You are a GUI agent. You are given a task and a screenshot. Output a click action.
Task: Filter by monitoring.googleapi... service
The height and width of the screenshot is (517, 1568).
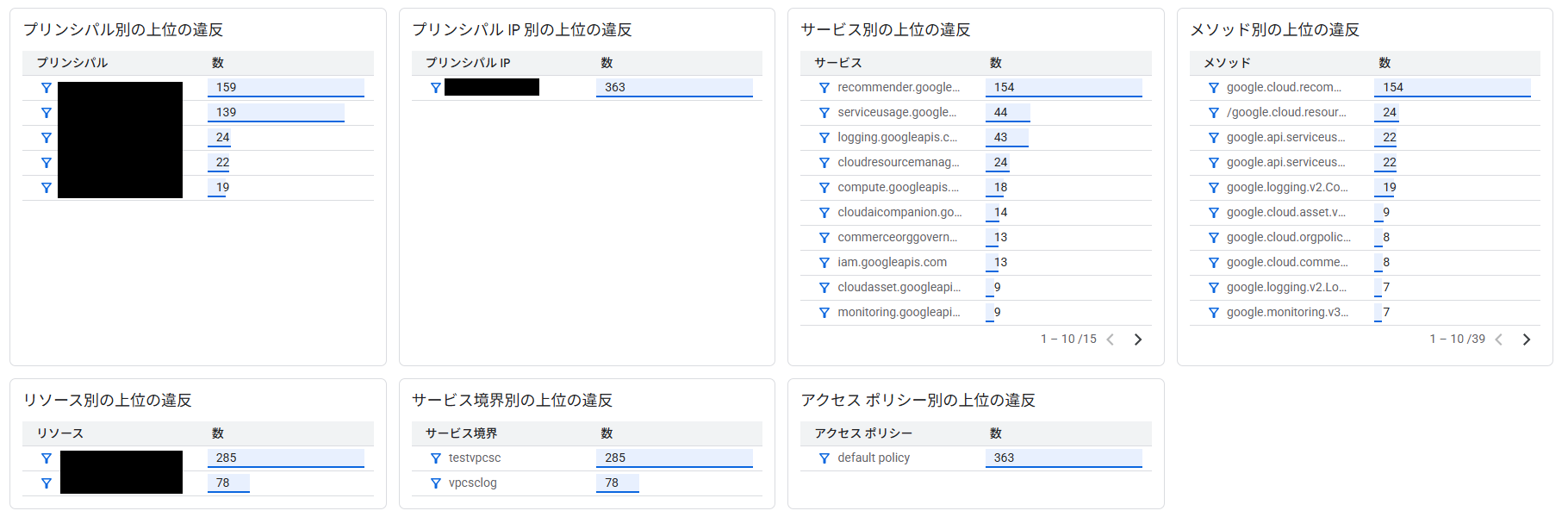pos(824,313)
